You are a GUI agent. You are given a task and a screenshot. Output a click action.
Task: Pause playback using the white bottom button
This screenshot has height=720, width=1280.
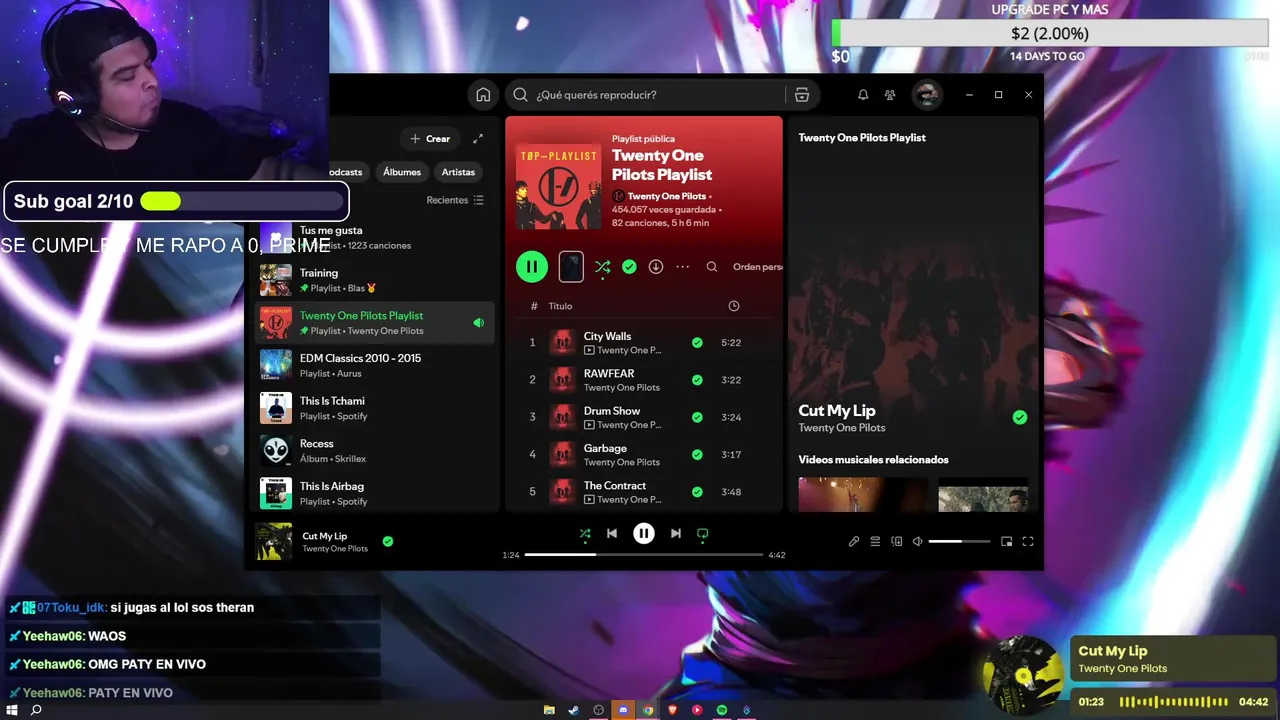click(644, 534)
